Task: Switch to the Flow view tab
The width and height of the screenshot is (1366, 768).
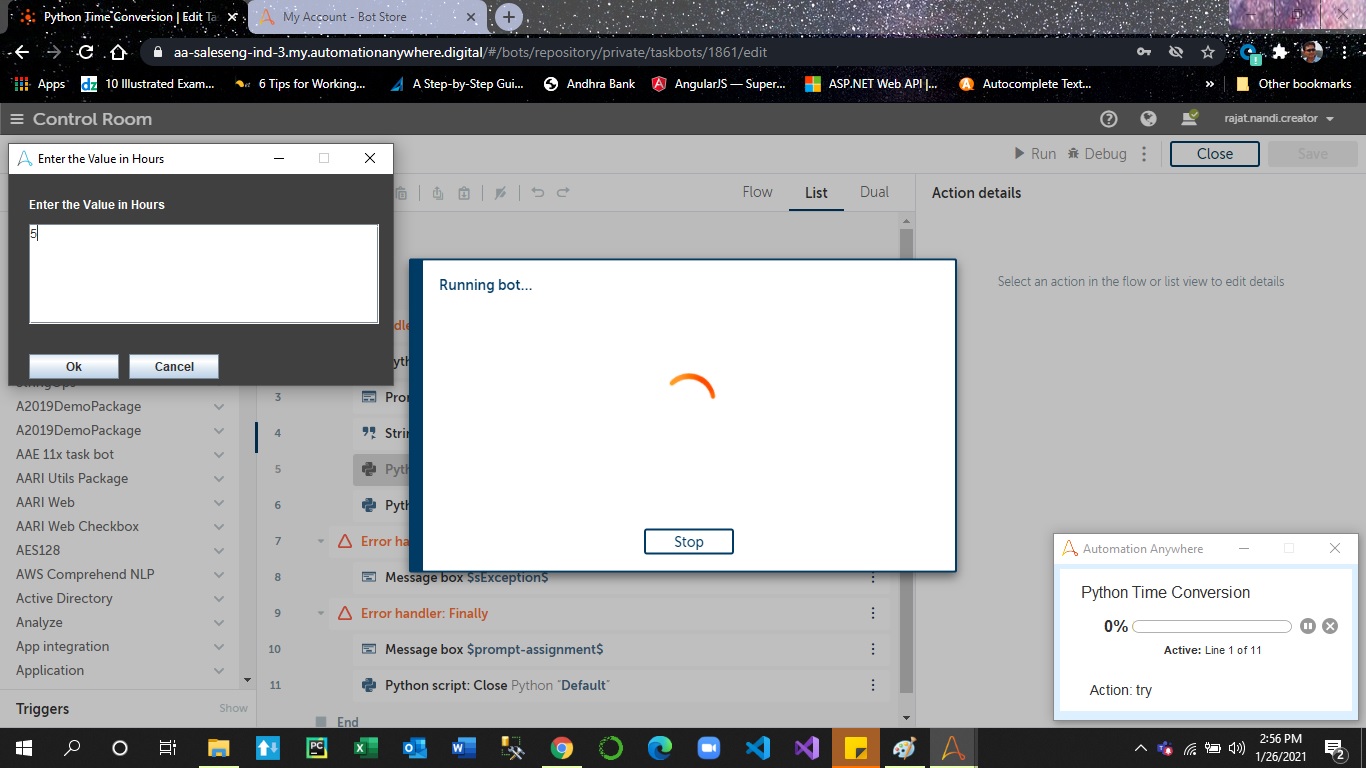Action: (757, 192)
